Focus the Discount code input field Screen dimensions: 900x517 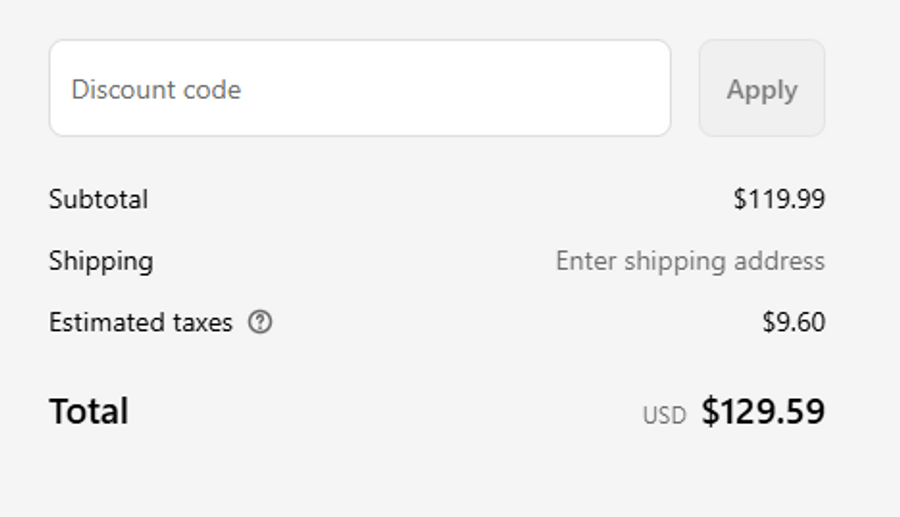[359, 89]
